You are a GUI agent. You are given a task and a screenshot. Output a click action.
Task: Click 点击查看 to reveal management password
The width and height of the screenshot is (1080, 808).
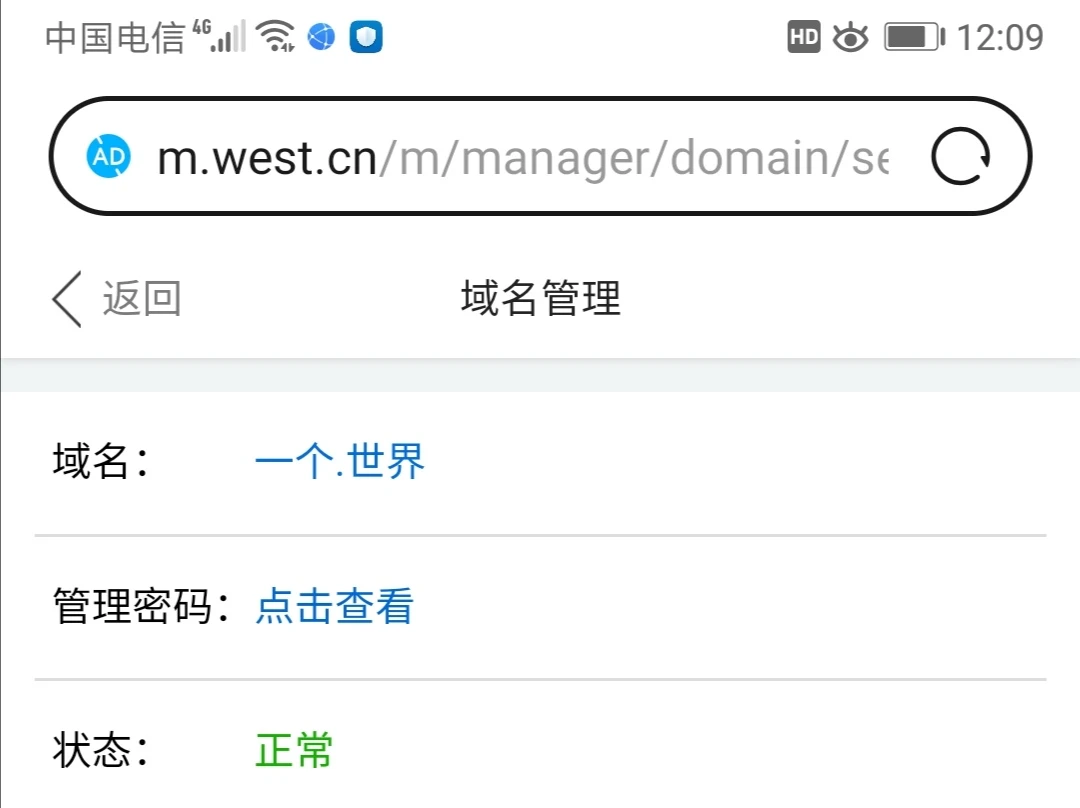(334, 607)
